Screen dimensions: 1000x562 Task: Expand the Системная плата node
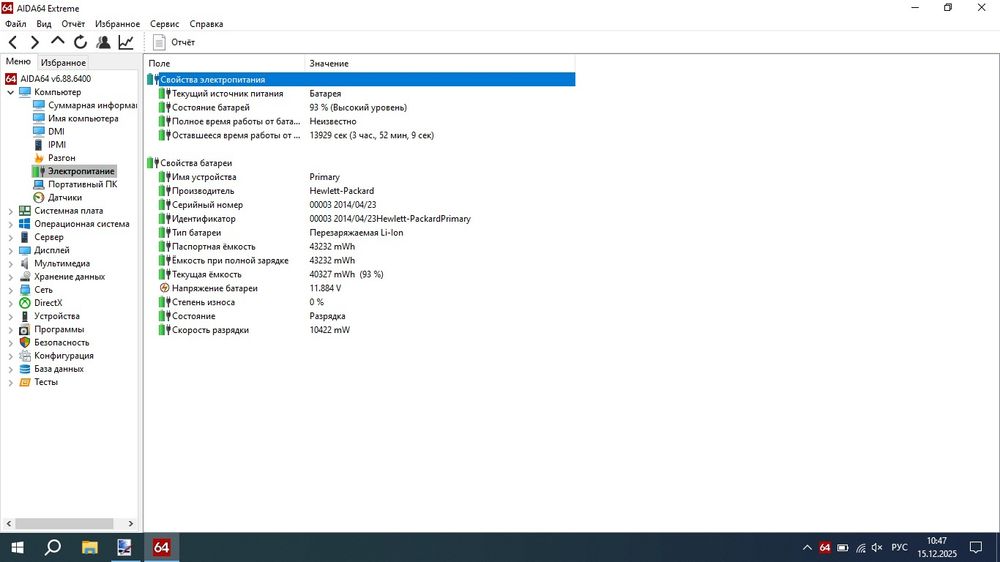click(10, 211)
